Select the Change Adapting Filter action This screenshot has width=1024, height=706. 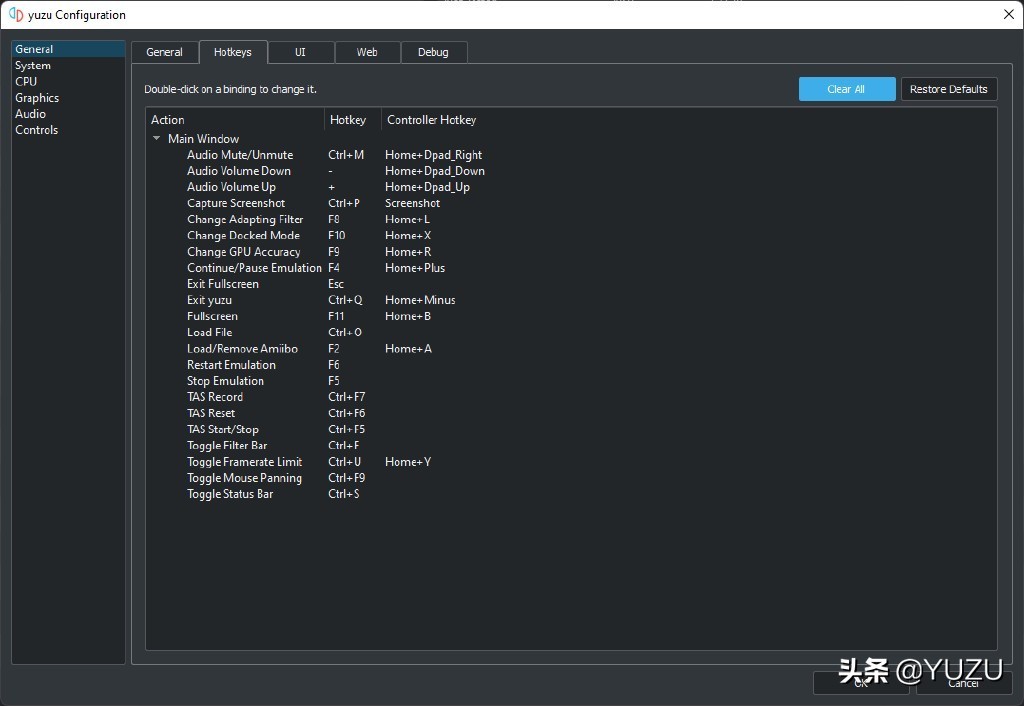click(245, 219)
